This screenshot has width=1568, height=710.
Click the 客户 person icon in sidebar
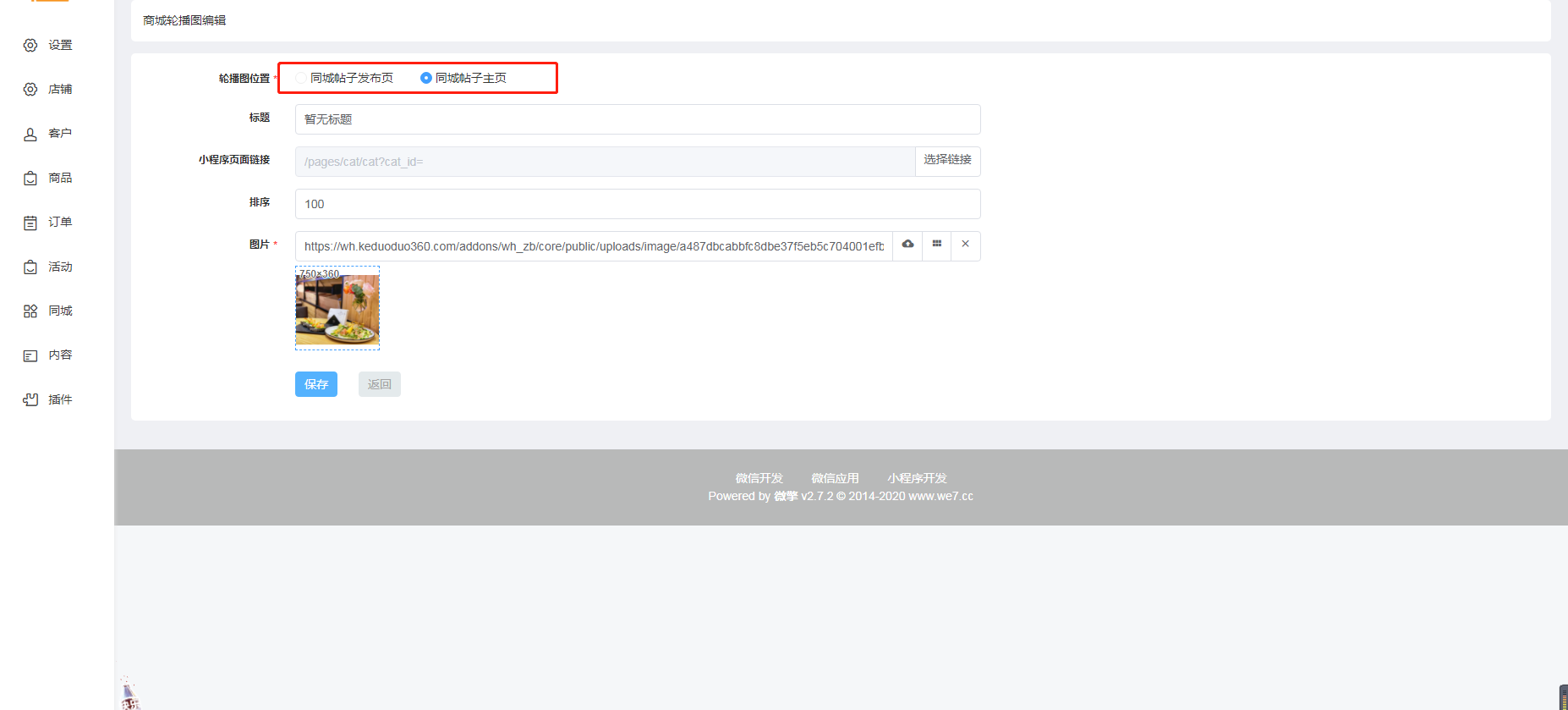[x=30, y=134]
